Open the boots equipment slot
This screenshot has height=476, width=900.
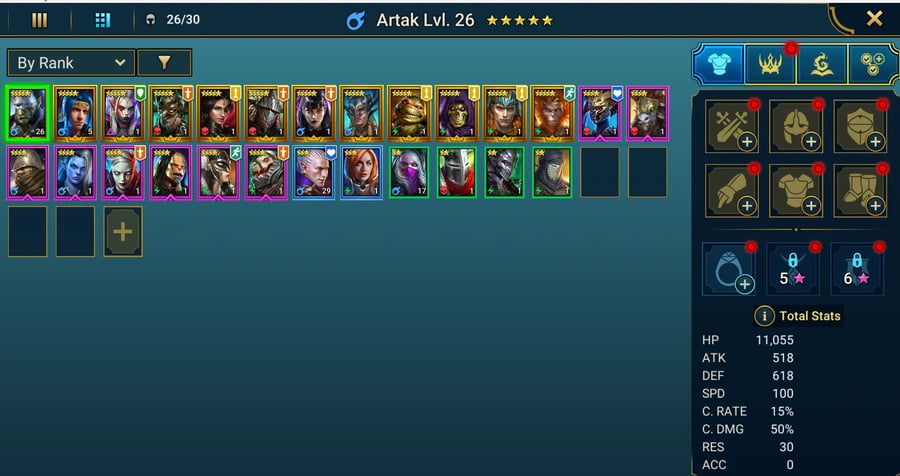point(860,191)
